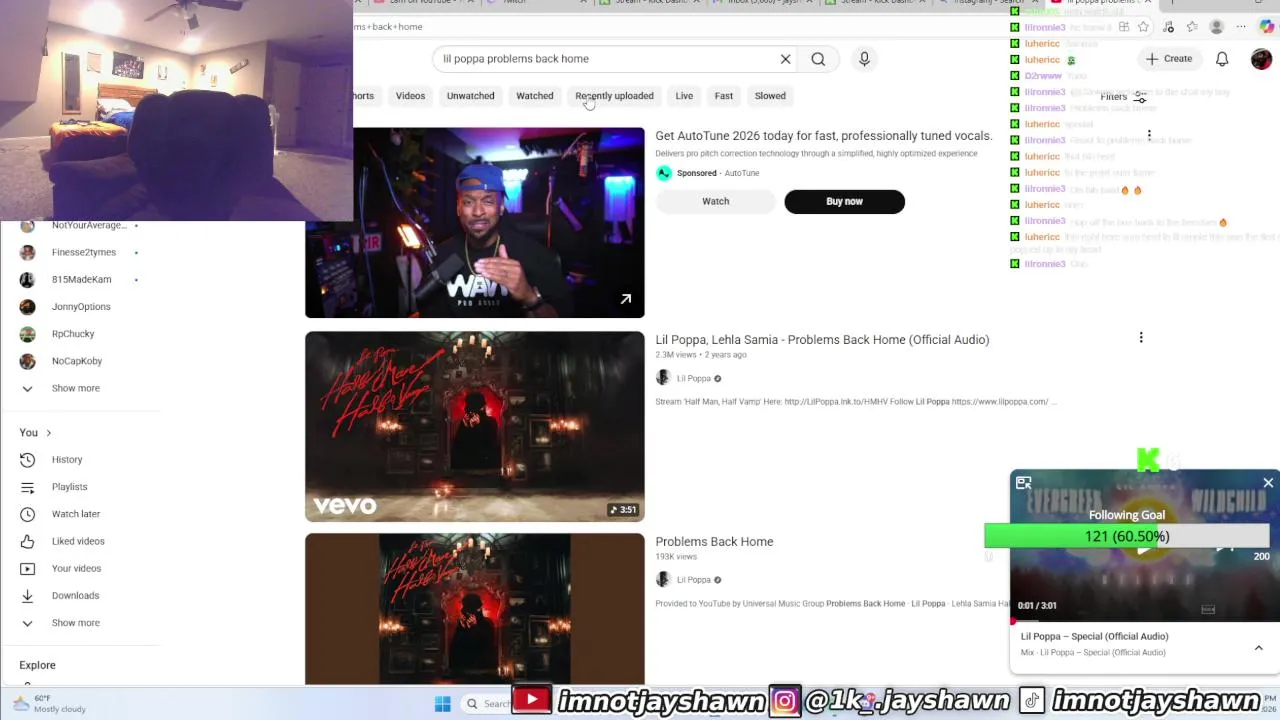The height and width of the screenshot is (720, 1280).
Task: Click the Lil Poppa avatar under 193K views video
Action: (662, 579)
